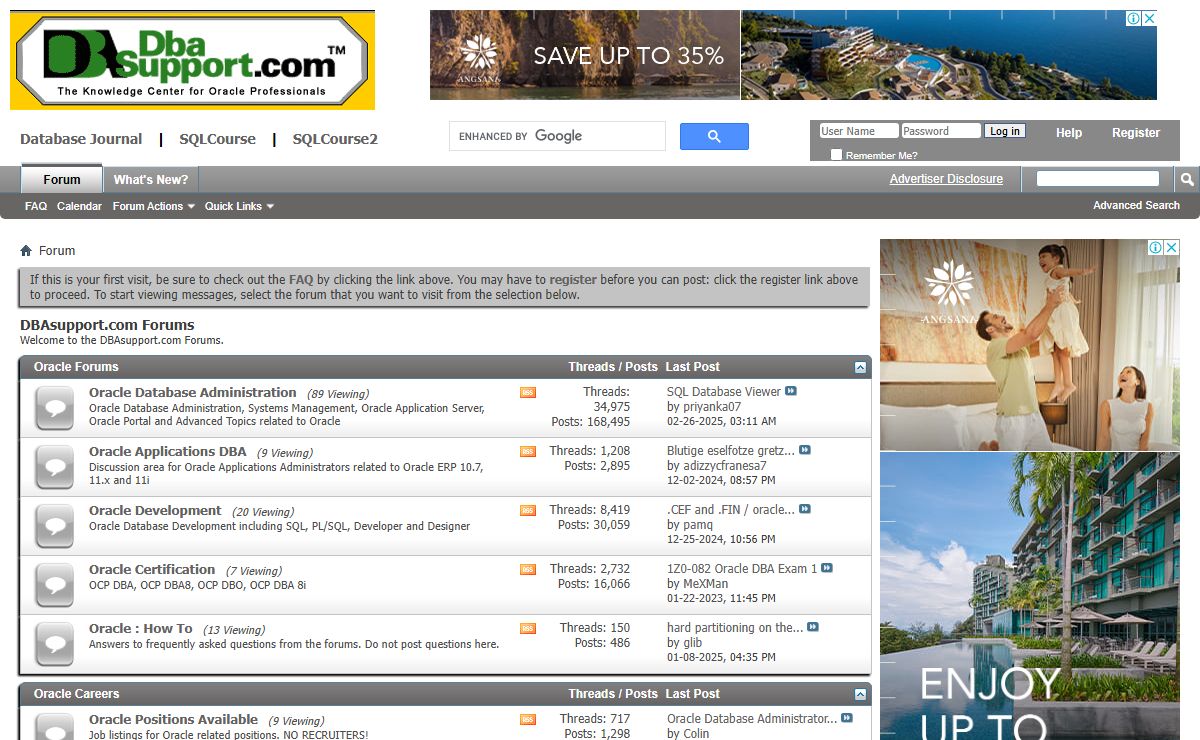Collapse the Oracle Forums category
The height and width of the screenshot is (740, 1200).
[x=860, y=367]
